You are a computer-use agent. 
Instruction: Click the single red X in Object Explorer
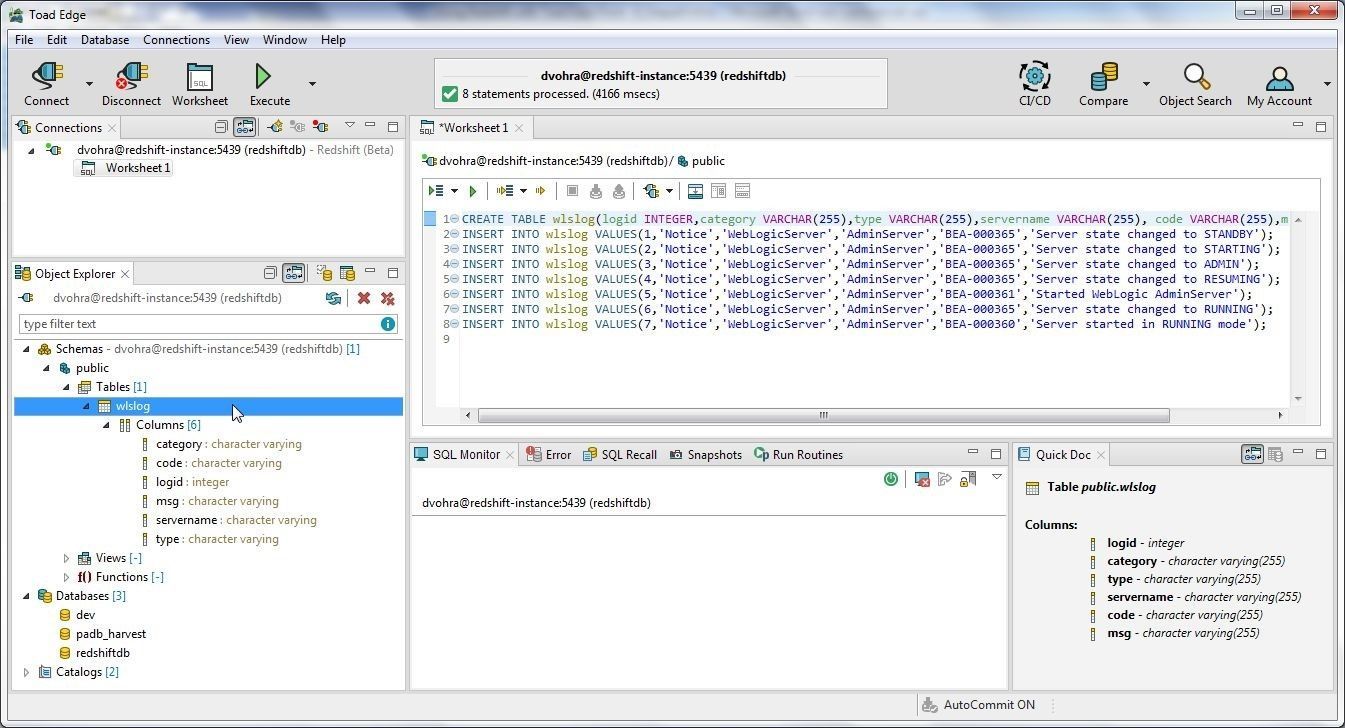(x=364, y=298)
